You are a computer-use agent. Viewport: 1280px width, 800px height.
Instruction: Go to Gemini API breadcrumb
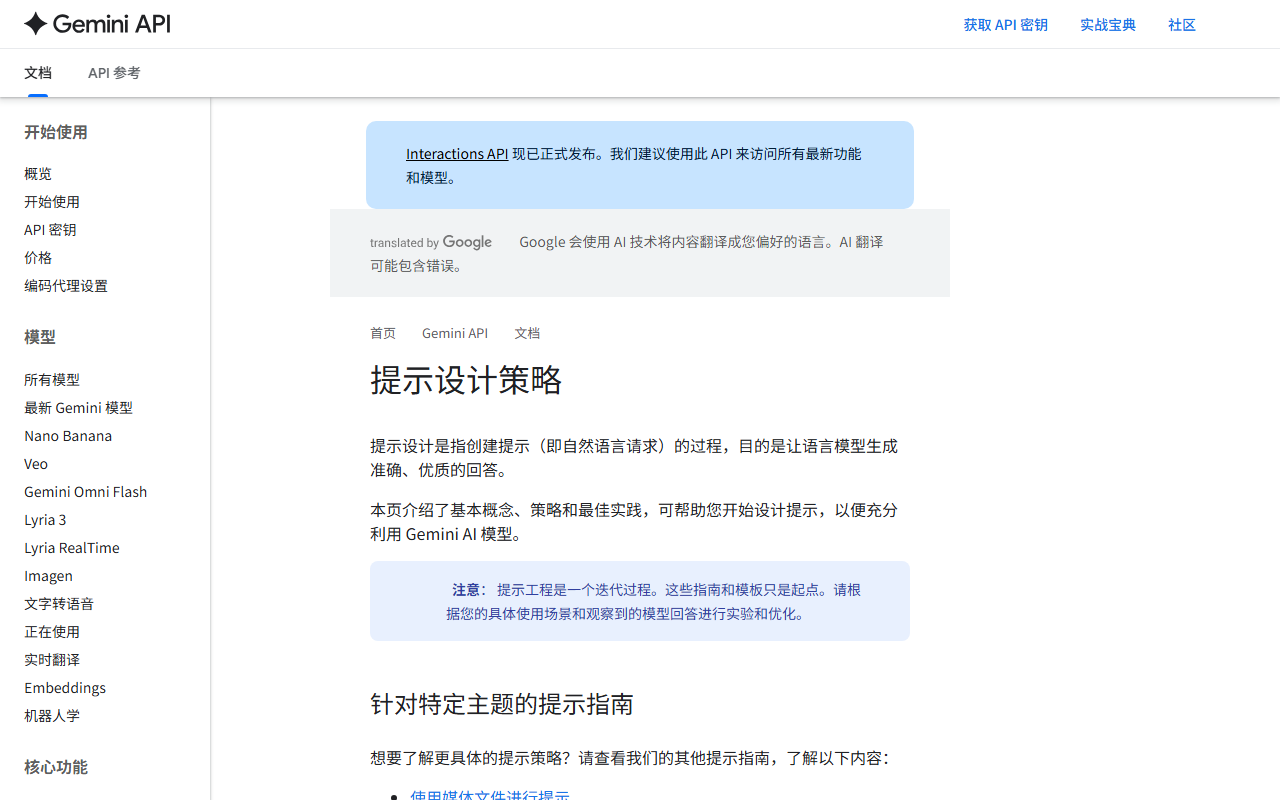point(455,333)
